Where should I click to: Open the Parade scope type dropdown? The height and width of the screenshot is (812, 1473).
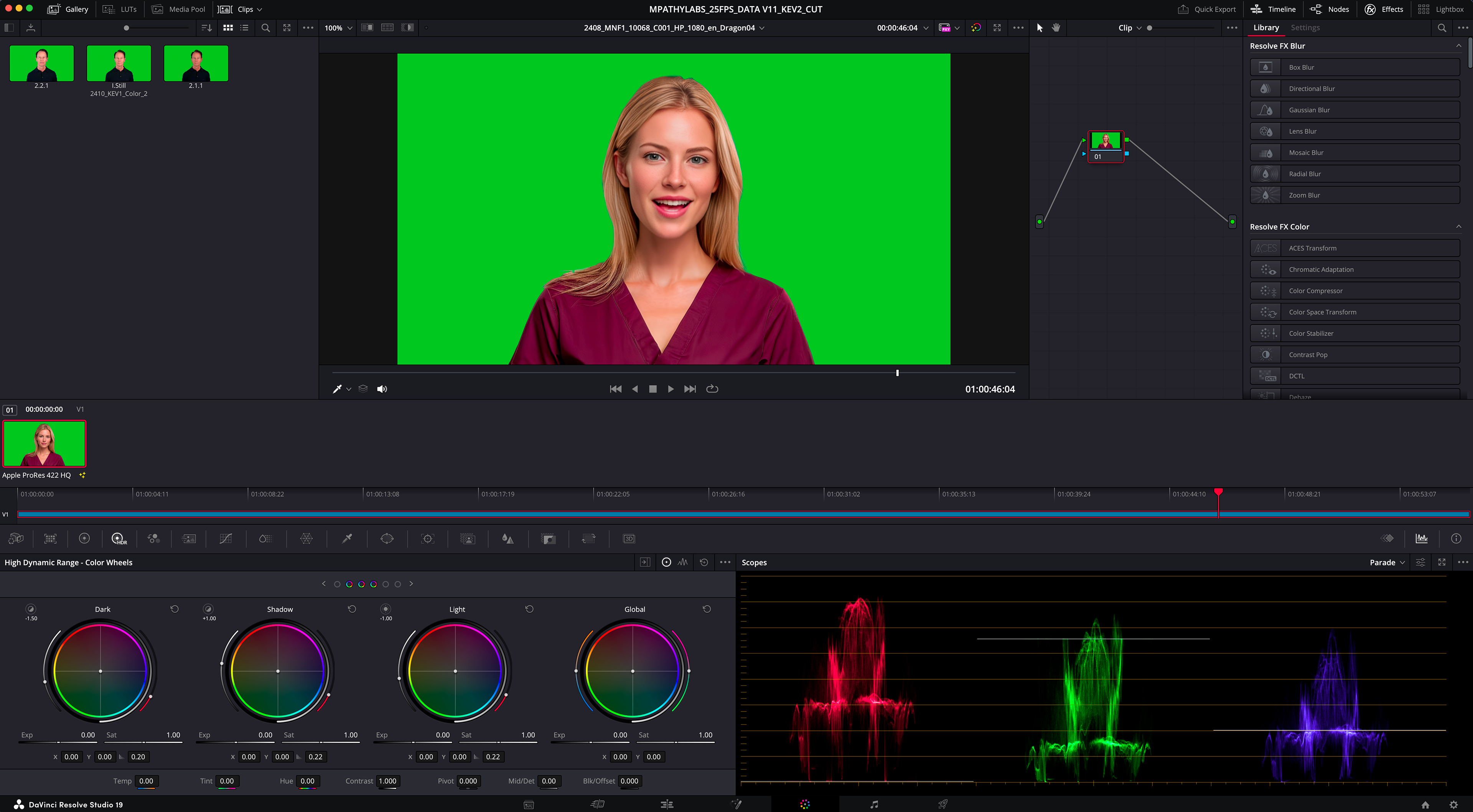pos(1387,563)
